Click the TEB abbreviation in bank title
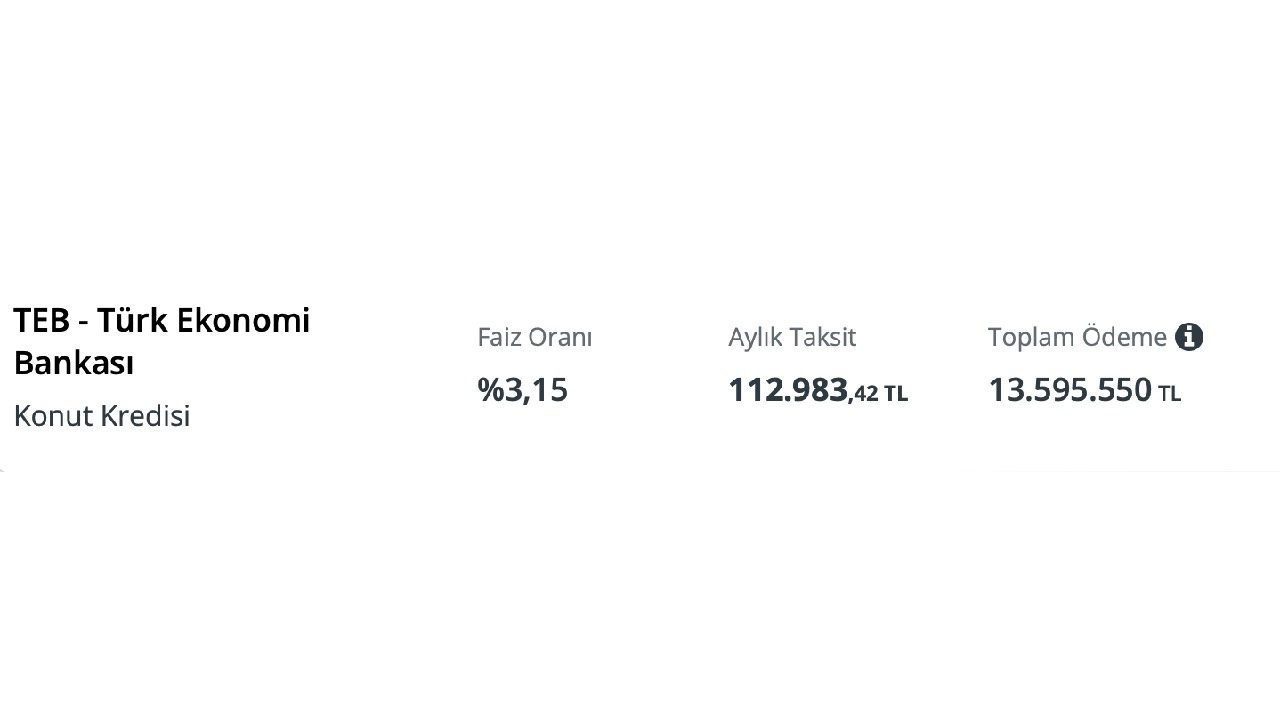Screen dimensions: 1280x720 coord(41,320)
